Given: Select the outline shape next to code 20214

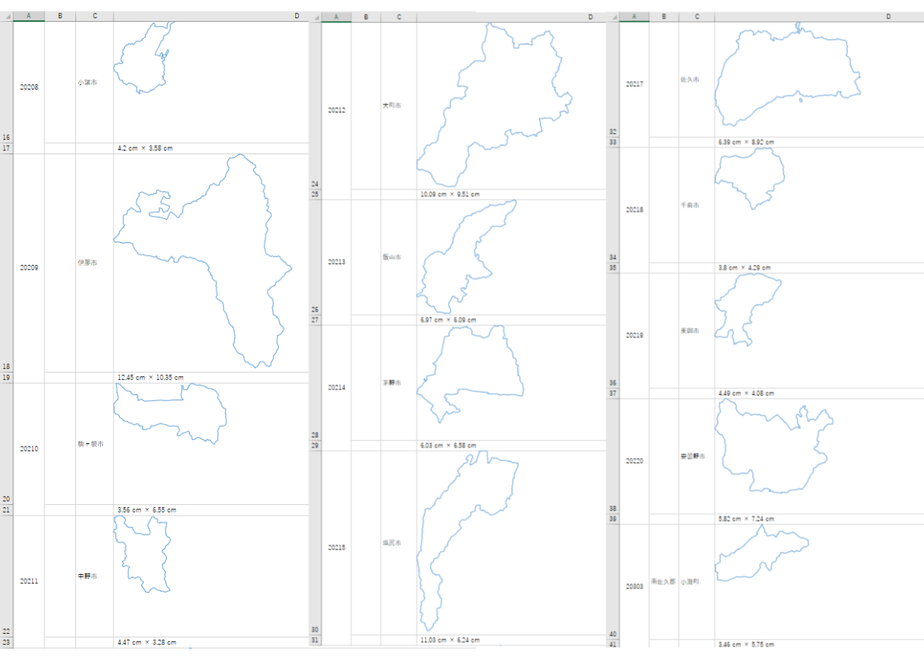Looking at the screenshot, I should (x=470, y=374).
